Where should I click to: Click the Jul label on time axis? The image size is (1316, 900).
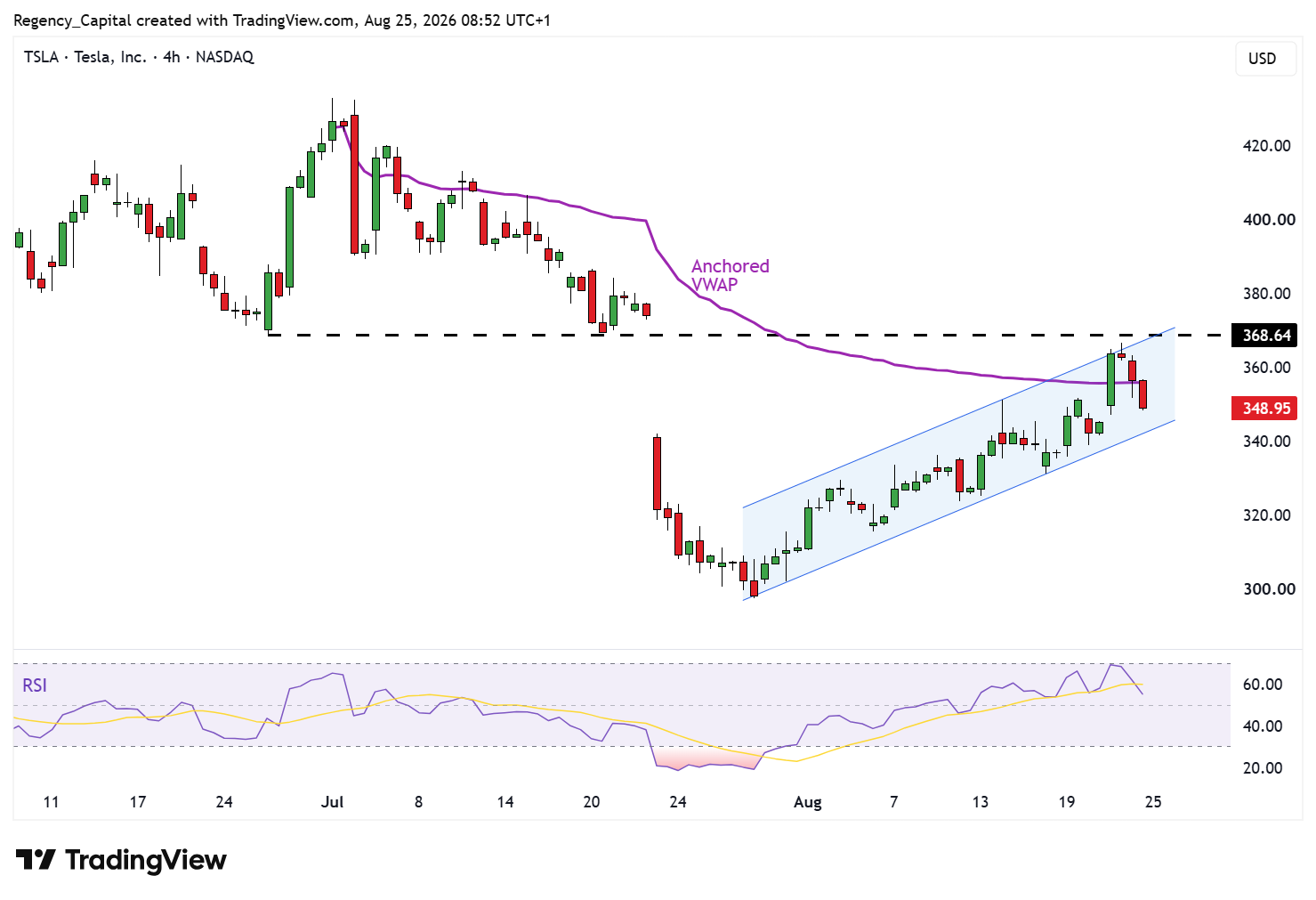point(332,802)
